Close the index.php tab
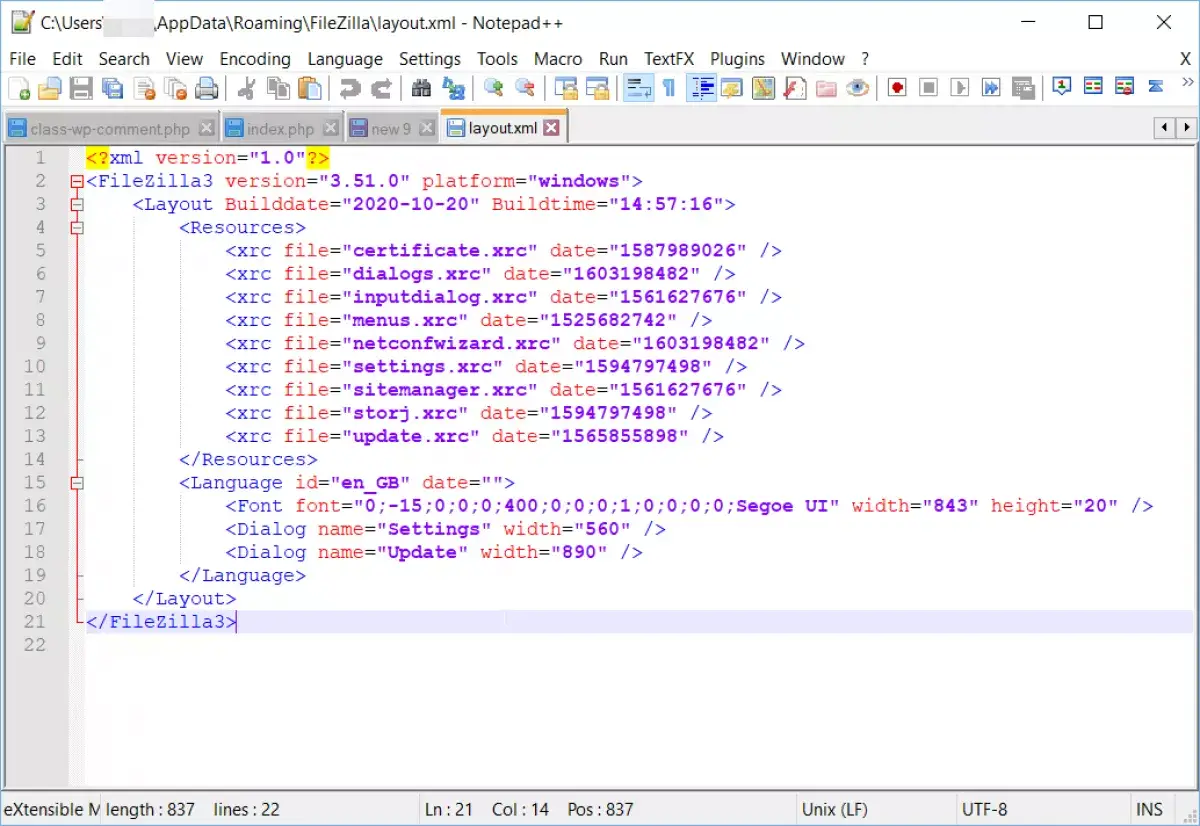The height and width of the screenshot is (826, 1200). (x=330, y=128)
